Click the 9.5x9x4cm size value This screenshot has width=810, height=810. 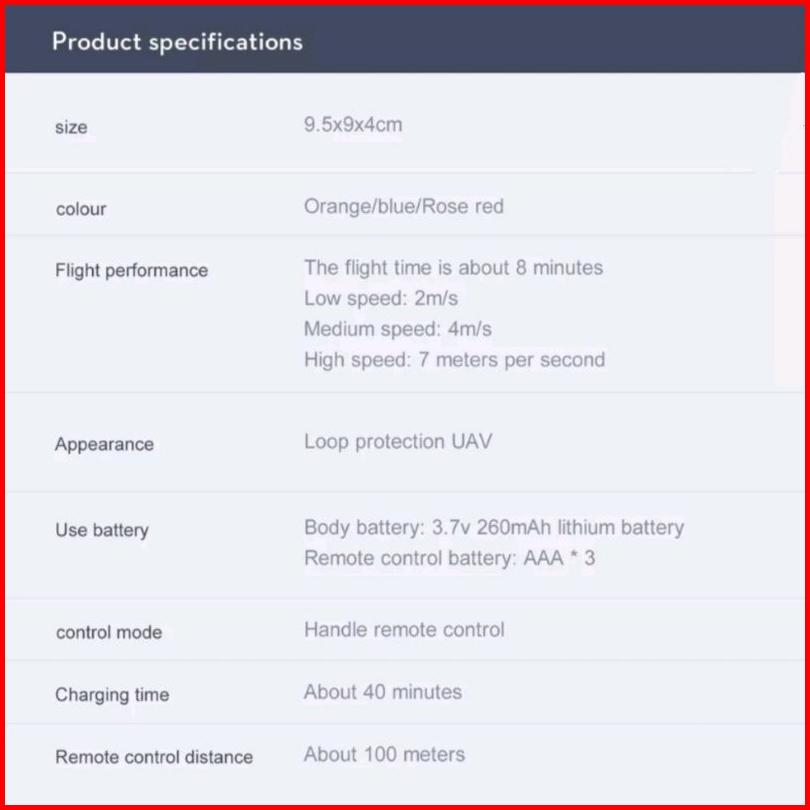tap(353, 125)
